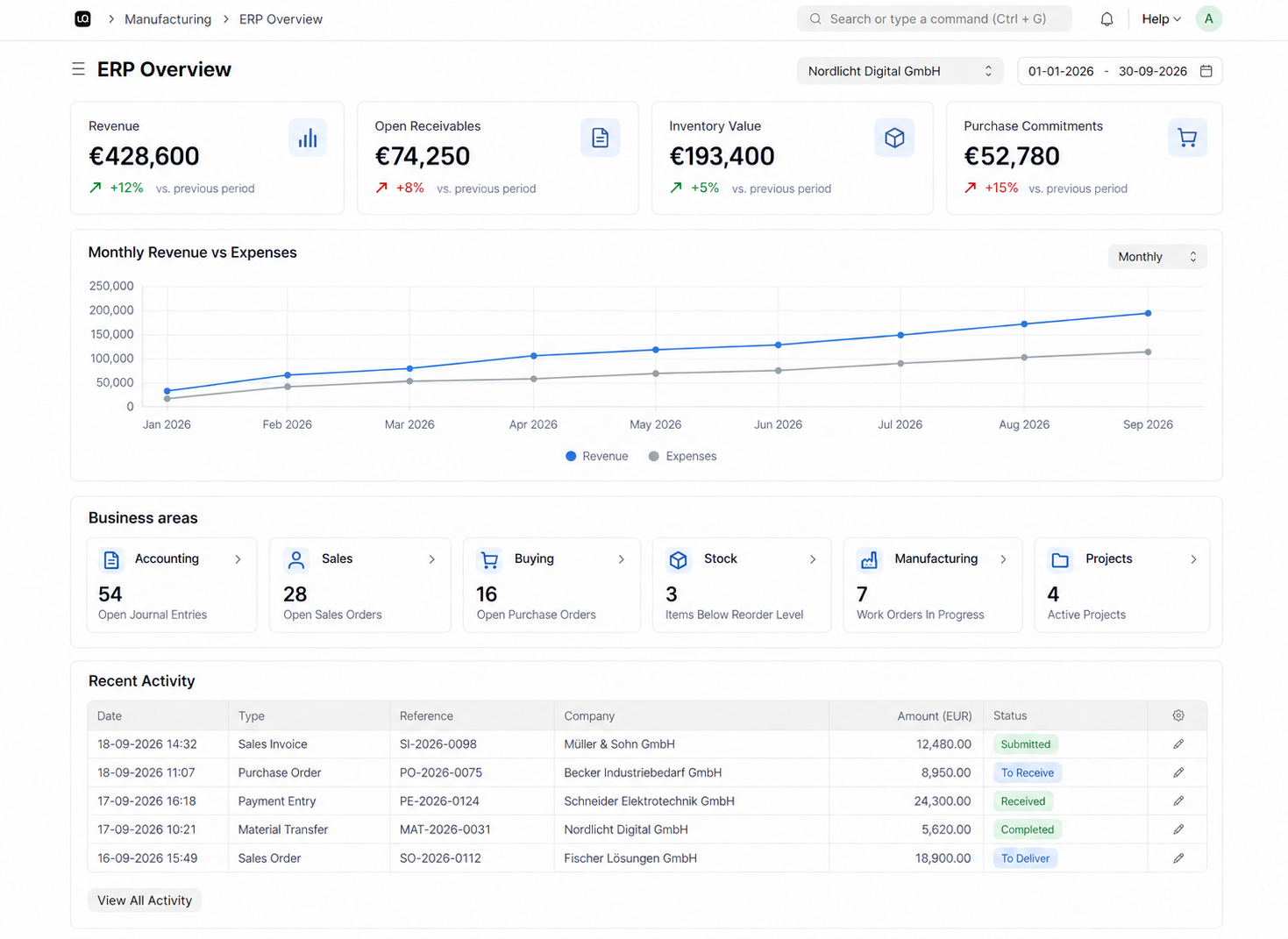This screenshot has width=1288, height=939.
Task: Open the Monthly interval dropdown
Action: 1157,257
